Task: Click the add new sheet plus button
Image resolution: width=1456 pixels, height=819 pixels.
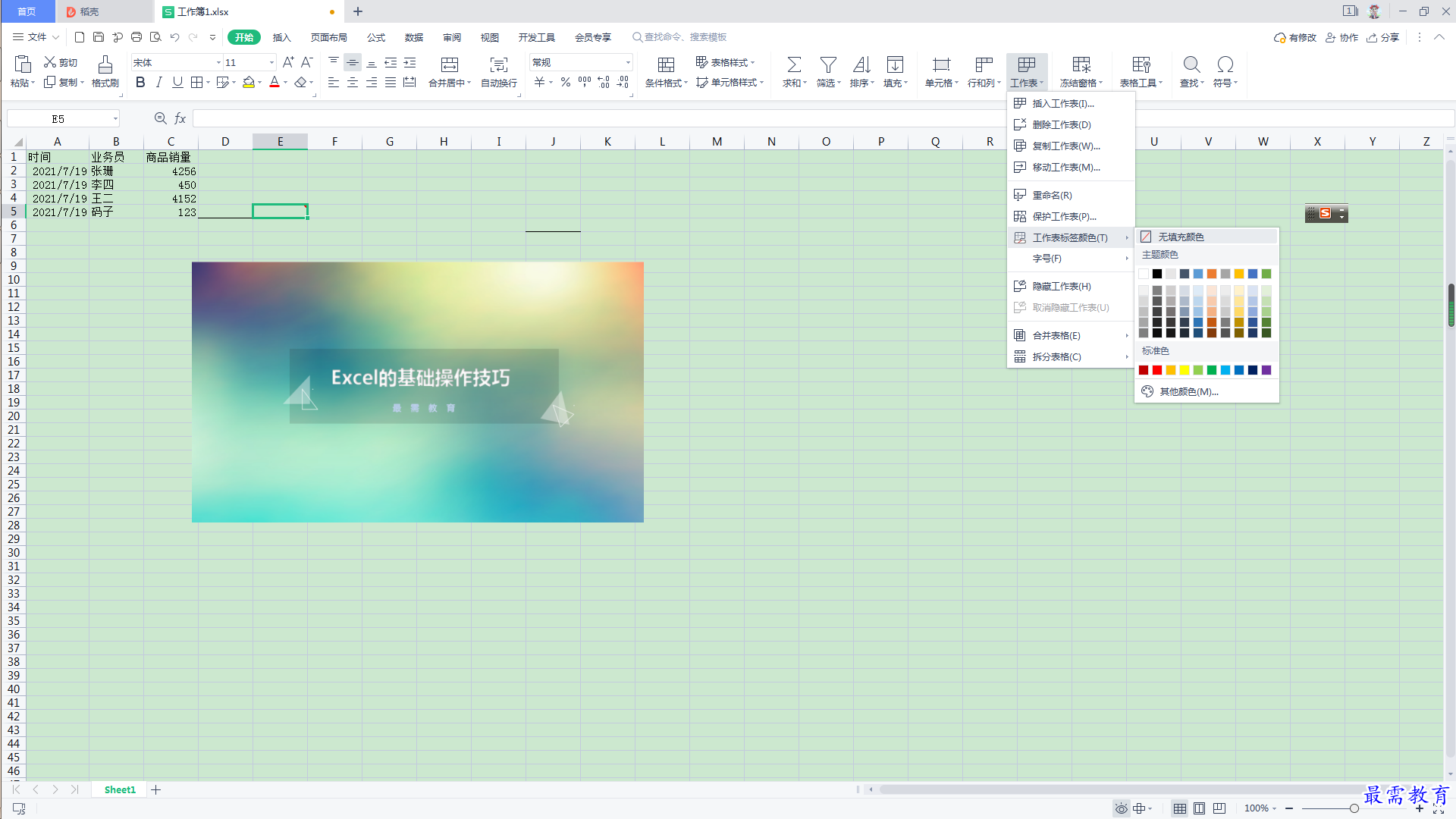Action: 156,790
